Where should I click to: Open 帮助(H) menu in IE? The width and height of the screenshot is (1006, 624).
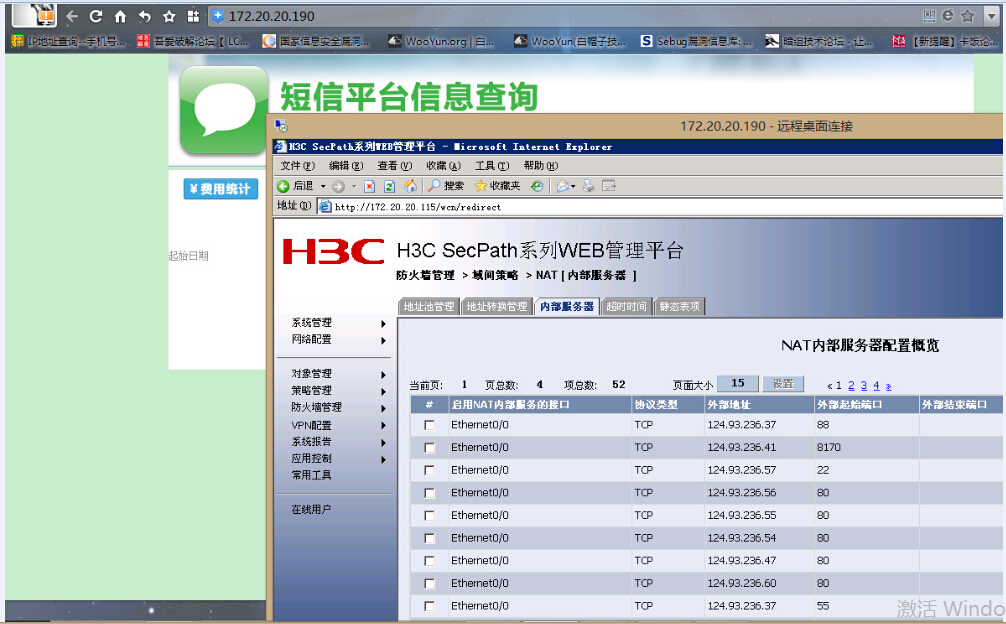[541, 165]
